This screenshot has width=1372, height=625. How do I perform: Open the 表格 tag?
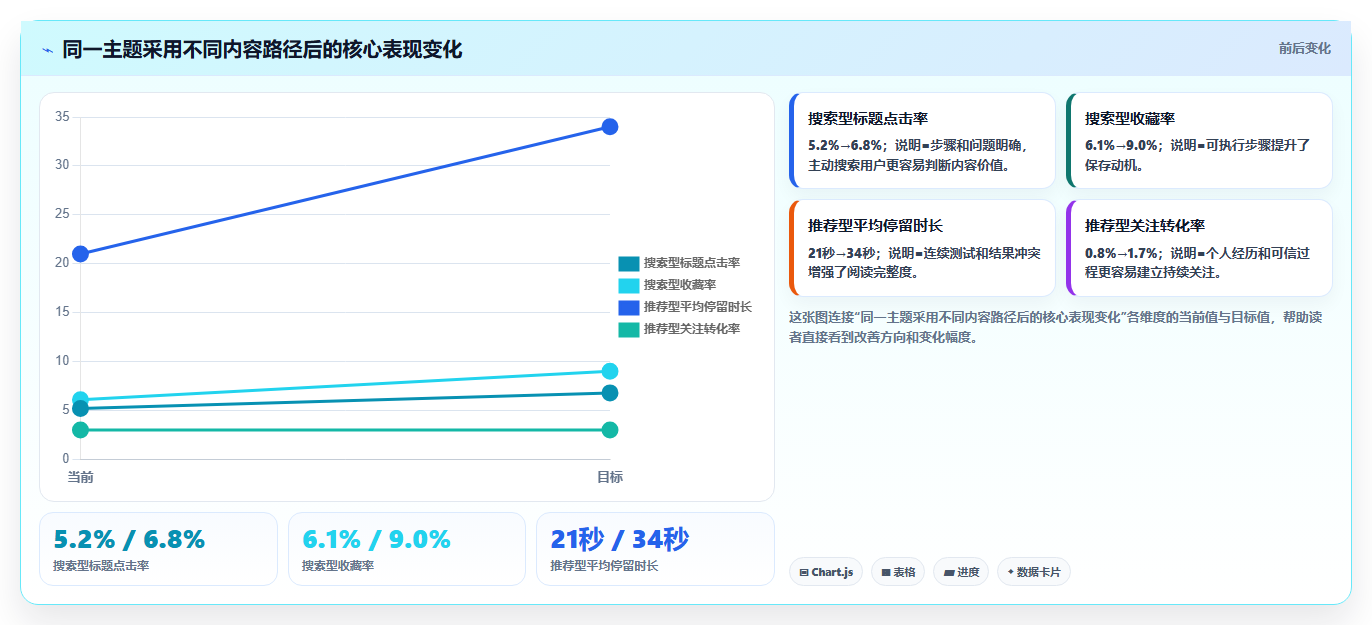898,572
